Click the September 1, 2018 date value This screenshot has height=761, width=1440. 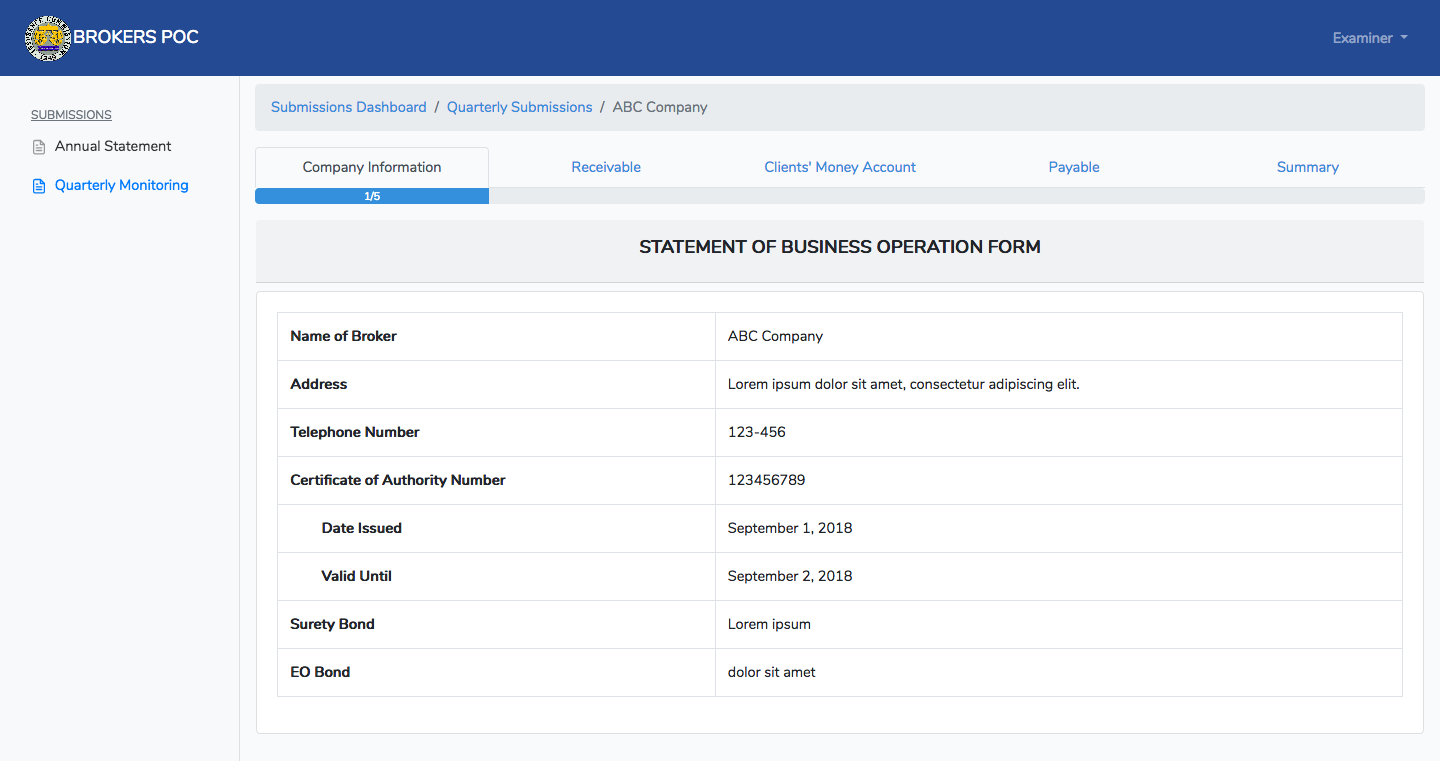click(x=790, y=528)
